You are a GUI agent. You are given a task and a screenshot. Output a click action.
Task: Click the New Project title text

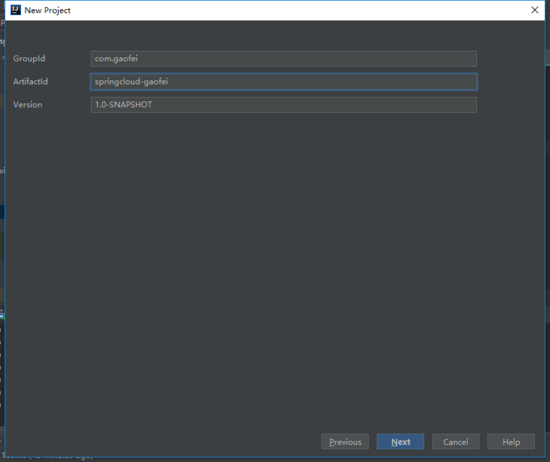pyautogui.click(x=47, y=11)
